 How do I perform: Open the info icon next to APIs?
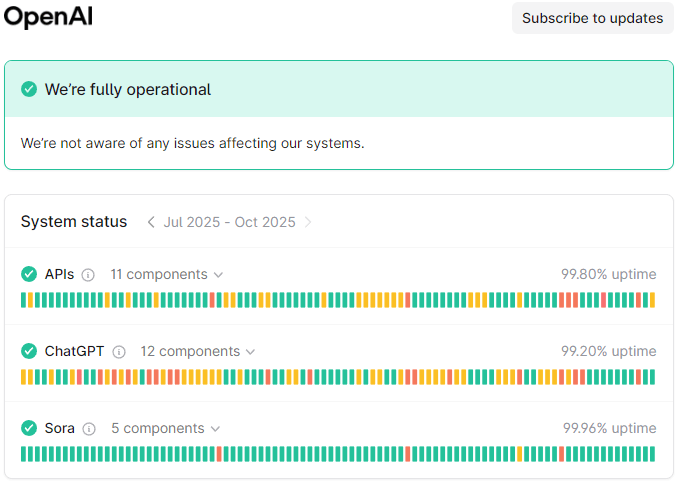88,275
